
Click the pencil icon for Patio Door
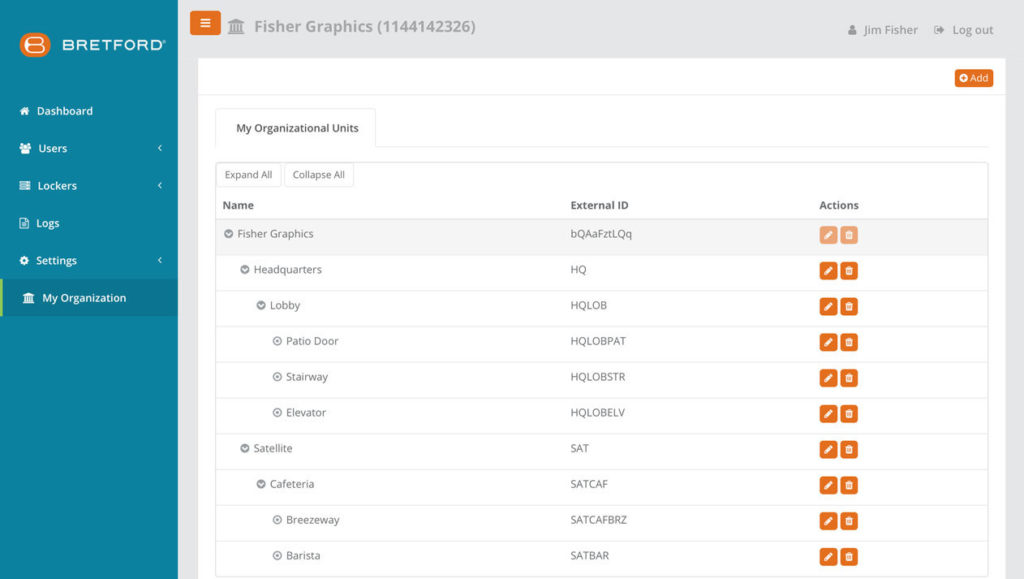coord(828,342)
